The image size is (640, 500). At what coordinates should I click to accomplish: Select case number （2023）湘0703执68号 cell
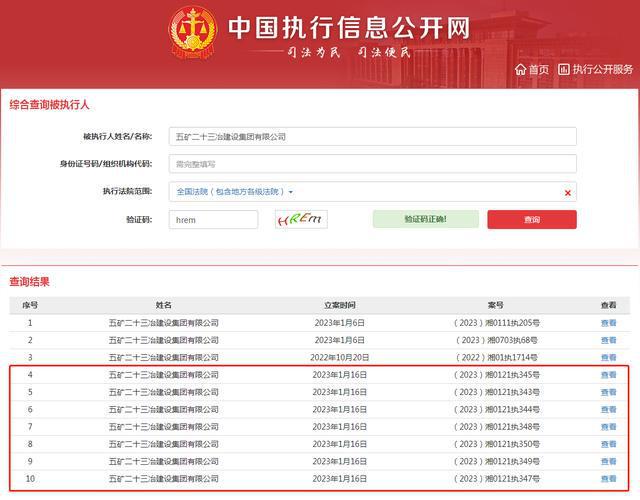(x=496, y=340)
